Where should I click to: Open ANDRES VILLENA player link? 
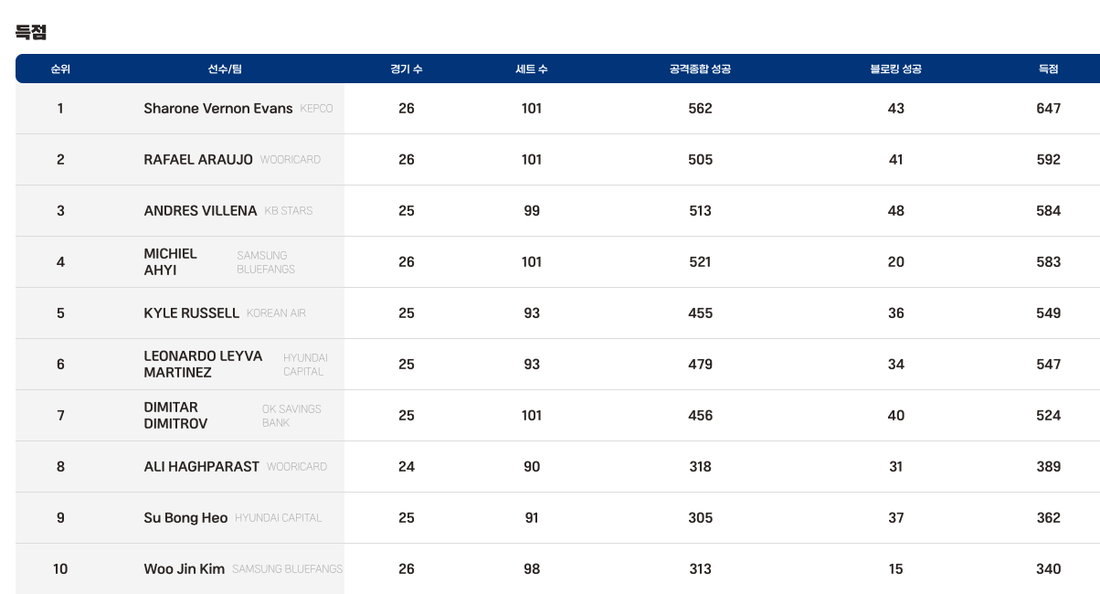point(200,211)
